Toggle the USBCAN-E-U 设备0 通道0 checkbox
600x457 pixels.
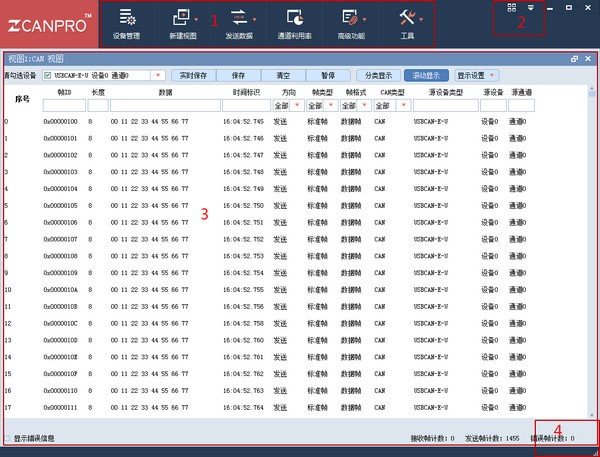pyautogui.click(x=47, y=75)
